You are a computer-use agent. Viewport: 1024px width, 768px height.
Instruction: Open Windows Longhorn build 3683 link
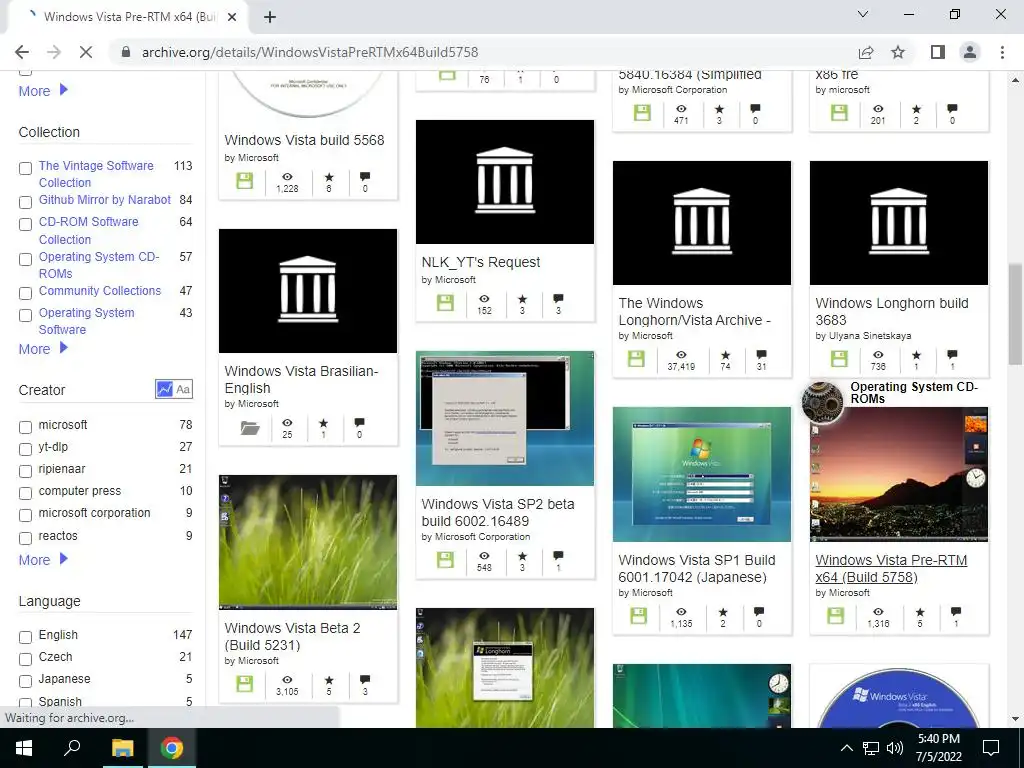tap(891, 312)
